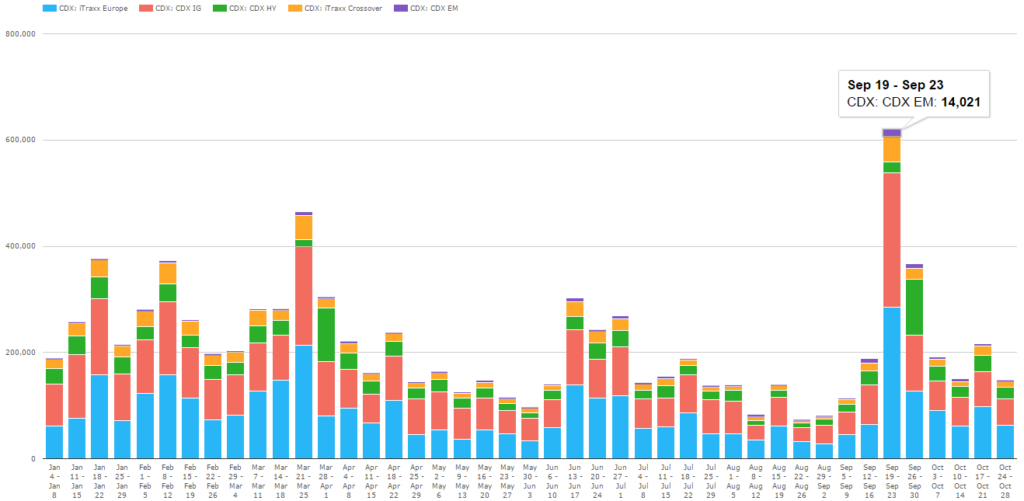Select the red segment of Jan 18 - Jan 22 bar
This screenshot has width=1024, height=501.
pos(100,336)
